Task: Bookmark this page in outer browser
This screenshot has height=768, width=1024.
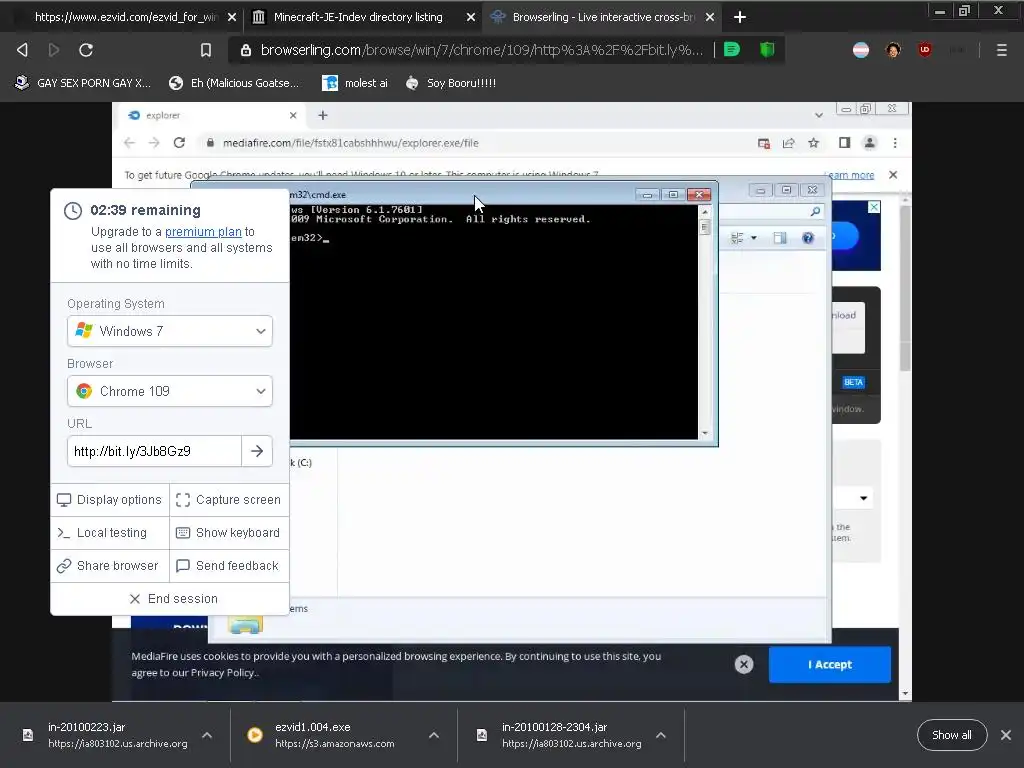Action: [x=206, y=50]
